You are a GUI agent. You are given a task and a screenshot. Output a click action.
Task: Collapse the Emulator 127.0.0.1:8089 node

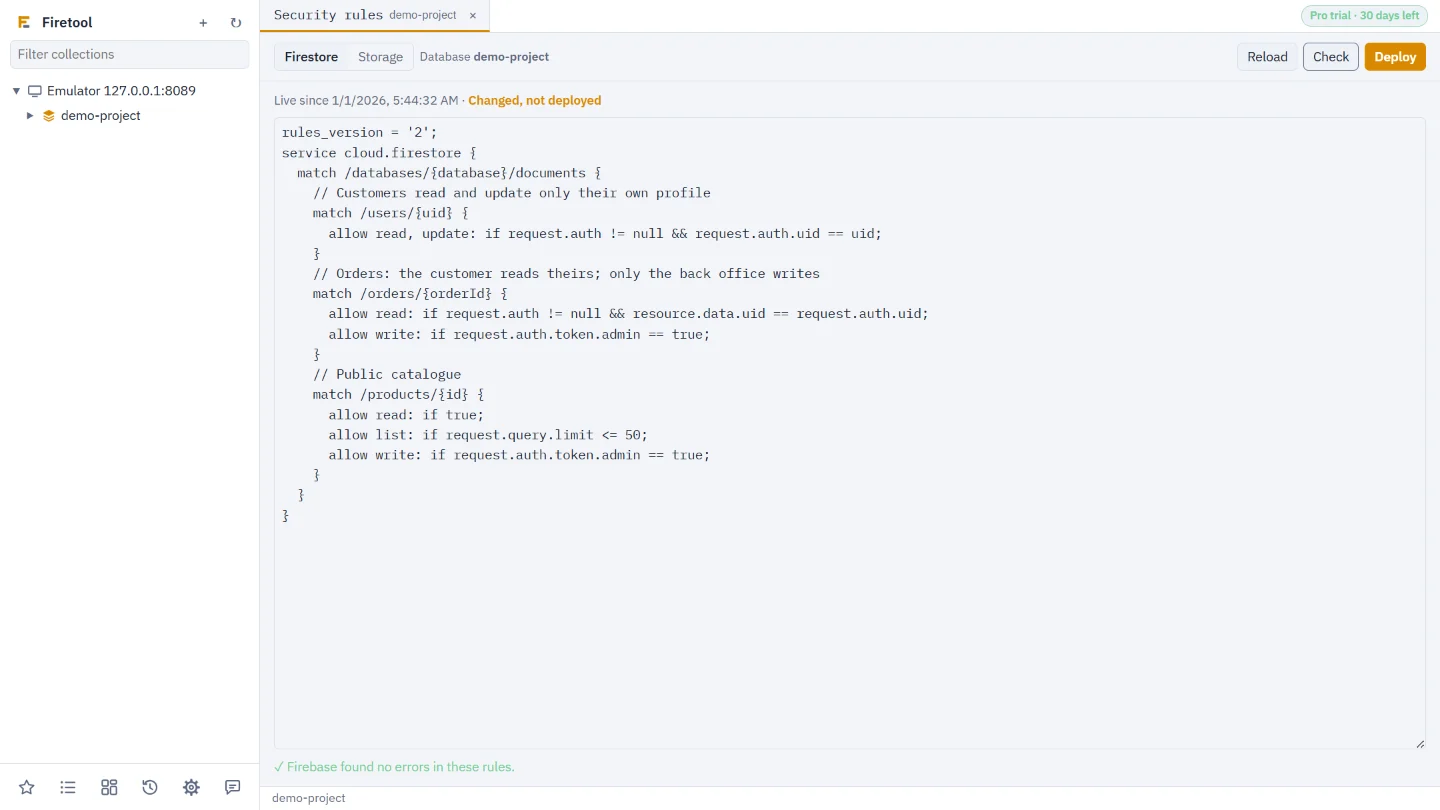[x=16, y=91]
